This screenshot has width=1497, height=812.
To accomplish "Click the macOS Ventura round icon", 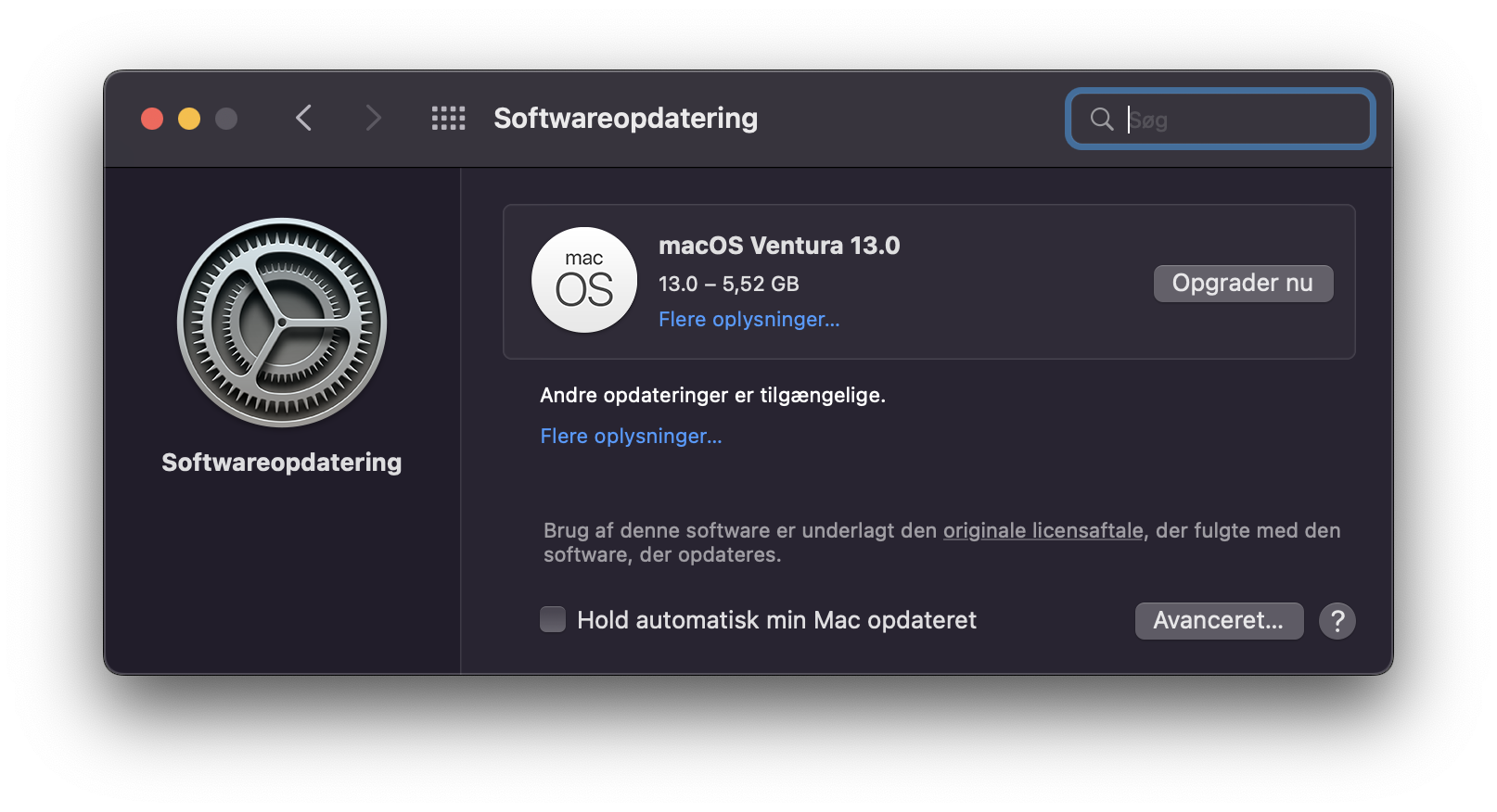I will point(584,280).
